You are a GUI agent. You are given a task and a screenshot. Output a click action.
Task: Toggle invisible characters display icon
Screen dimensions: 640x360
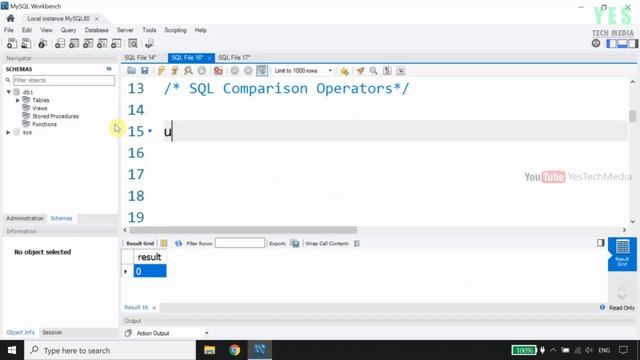(387, 71)
